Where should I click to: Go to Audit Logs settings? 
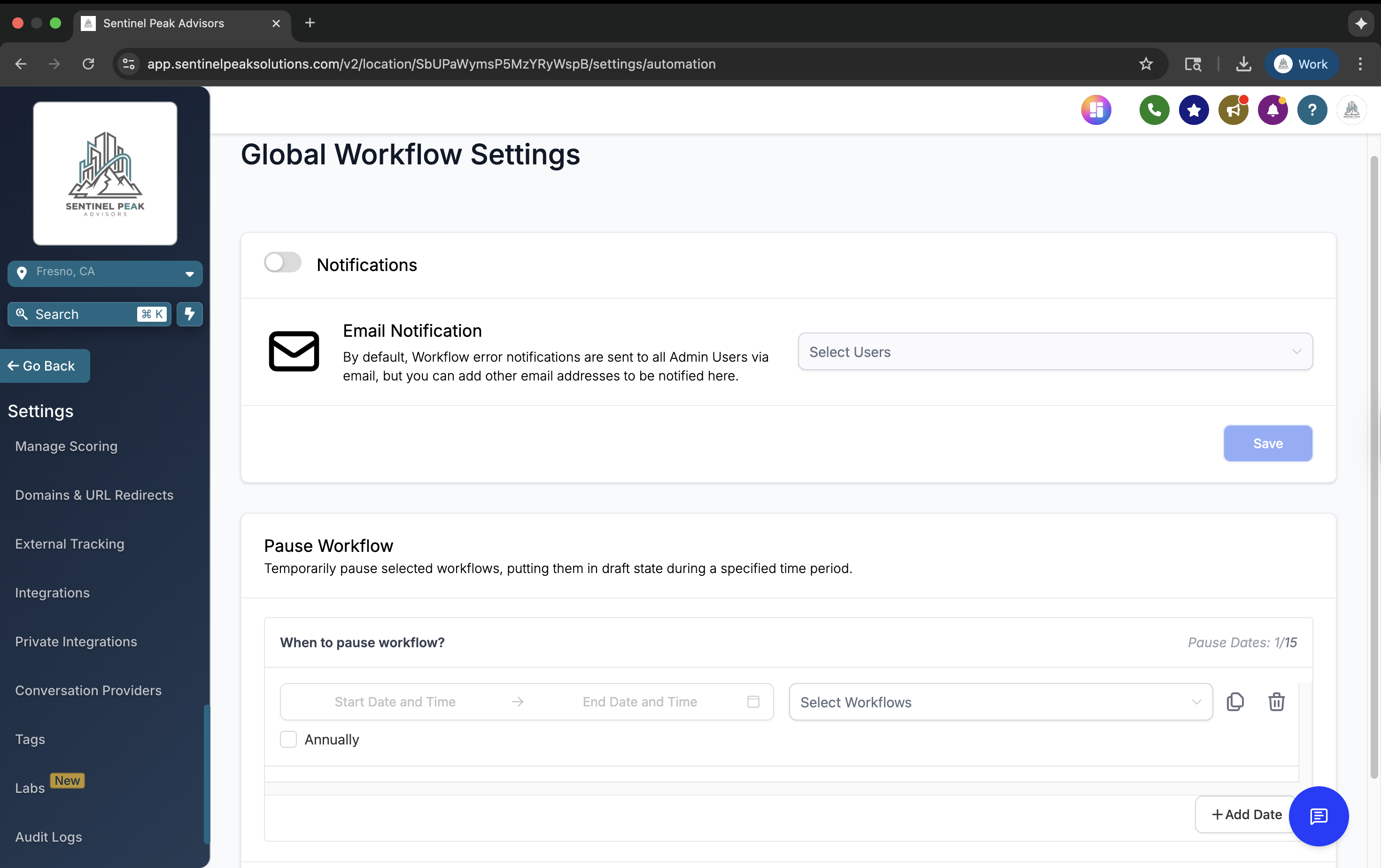click(x=48, y=837)
